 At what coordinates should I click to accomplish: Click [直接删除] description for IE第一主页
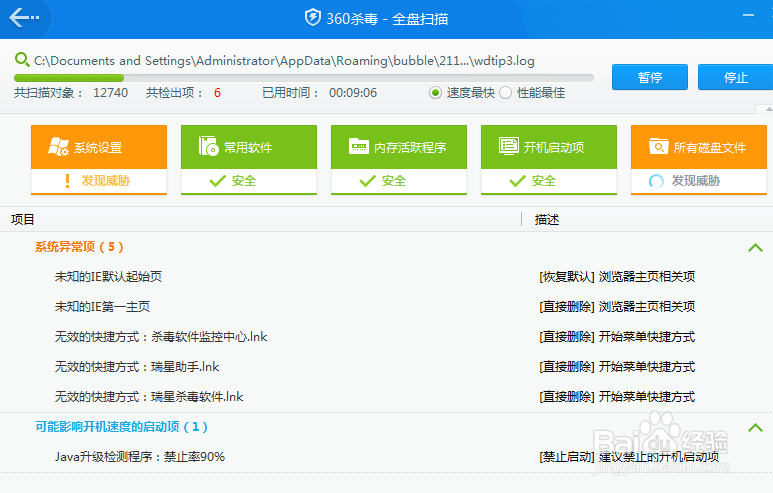click(x=617, y=307)
